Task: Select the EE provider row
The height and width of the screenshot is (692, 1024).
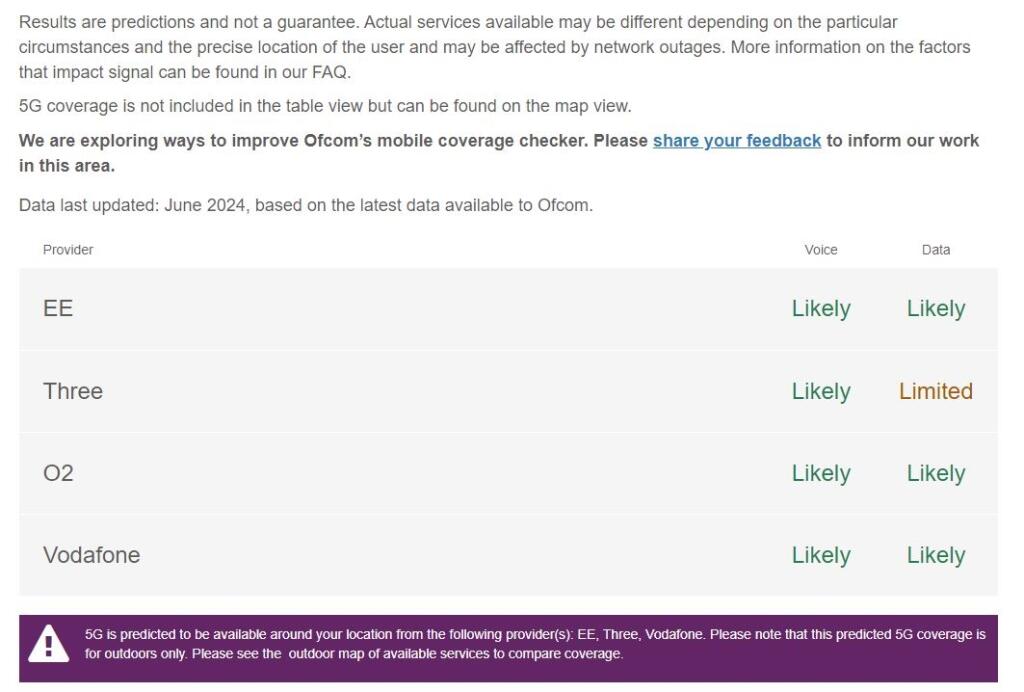Action: (x=508, y=309)
